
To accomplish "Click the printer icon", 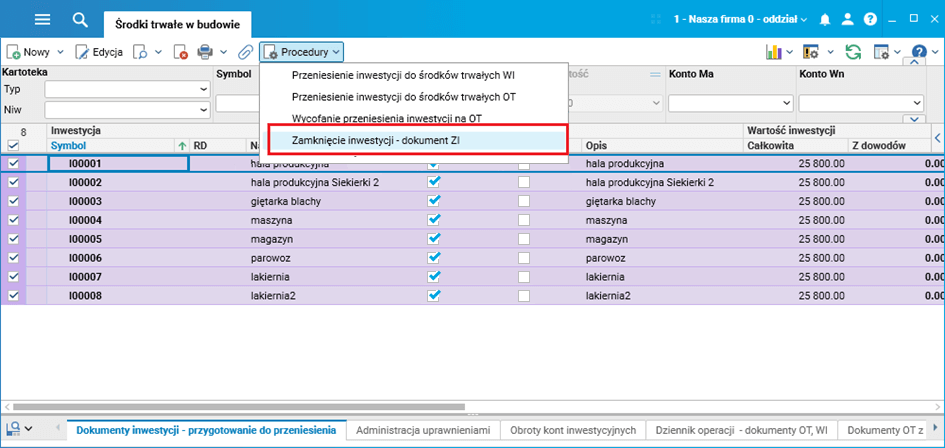I will (x=206, y=52).
